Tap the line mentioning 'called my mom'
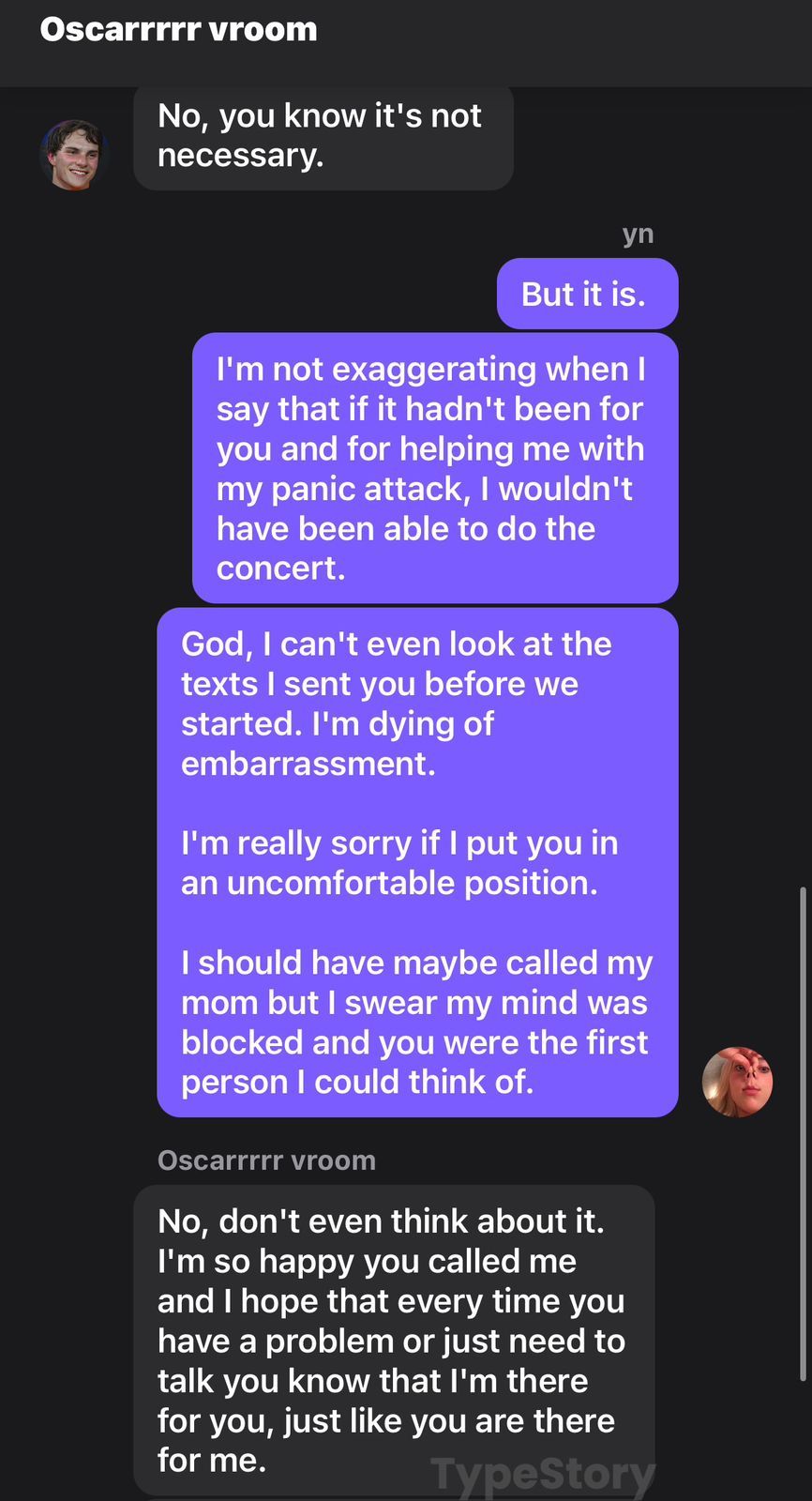The image size is (812, 1501). [416, 963]
